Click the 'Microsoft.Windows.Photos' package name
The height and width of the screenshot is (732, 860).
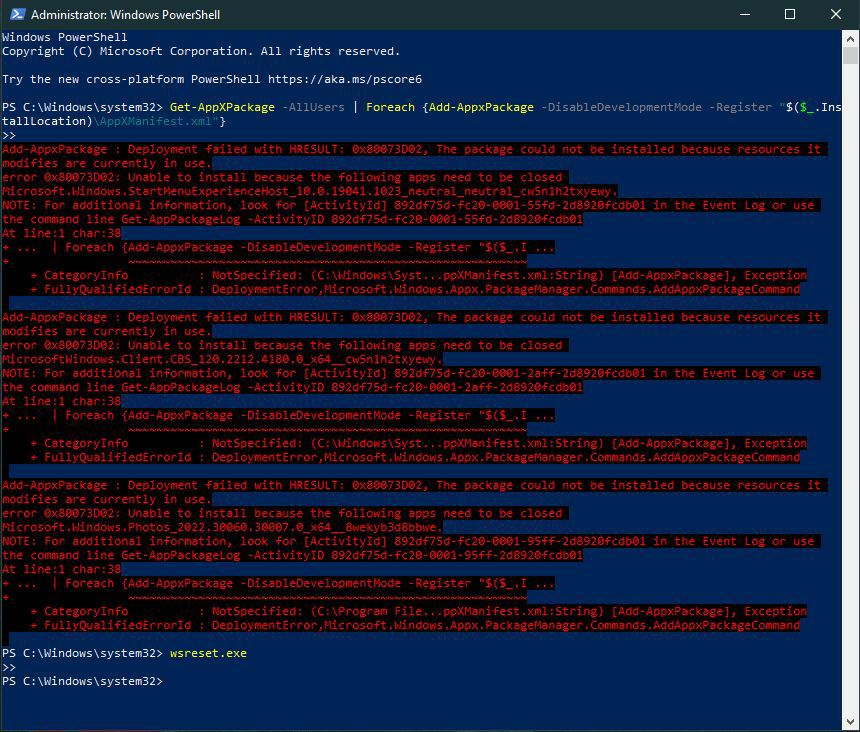coord(222,527)
